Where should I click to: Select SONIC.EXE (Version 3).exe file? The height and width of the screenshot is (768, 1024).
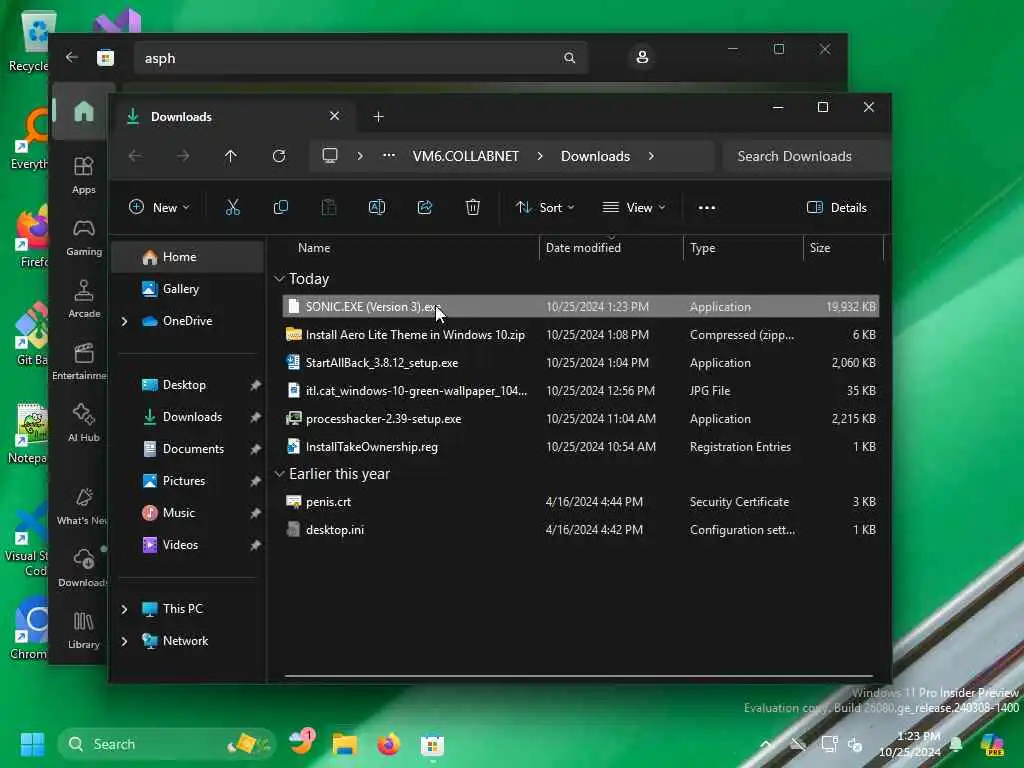click(x=581, y=306)
